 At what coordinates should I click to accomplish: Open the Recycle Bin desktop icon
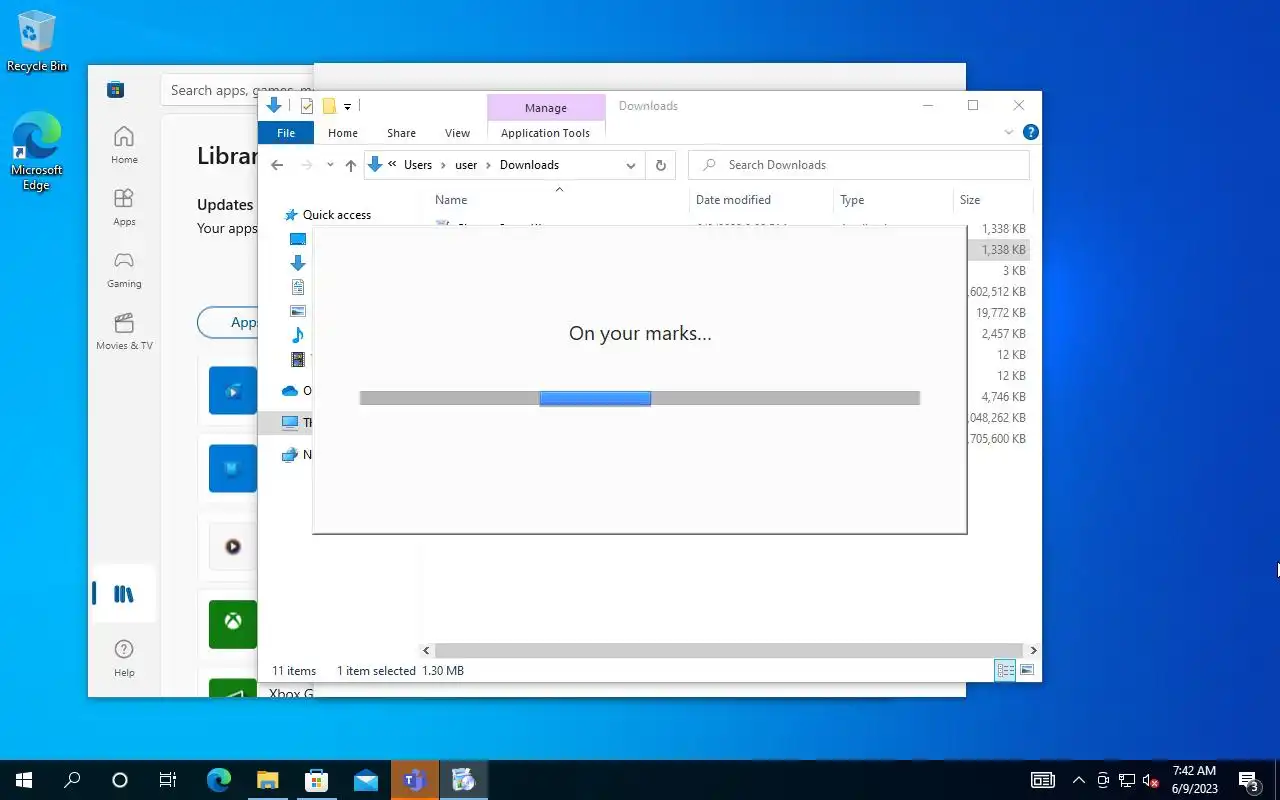click(x=37, y=41)
